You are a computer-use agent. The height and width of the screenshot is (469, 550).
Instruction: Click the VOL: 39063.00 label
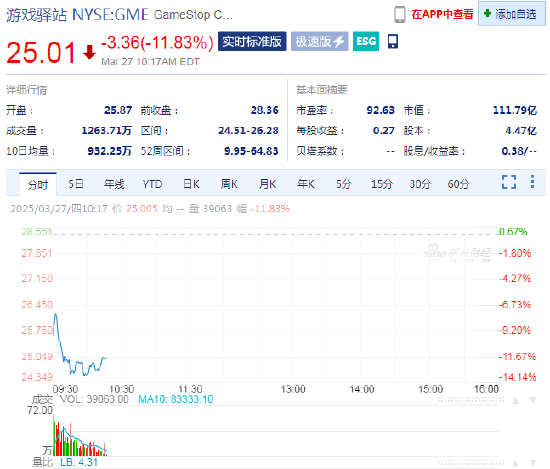pos(94,399)
